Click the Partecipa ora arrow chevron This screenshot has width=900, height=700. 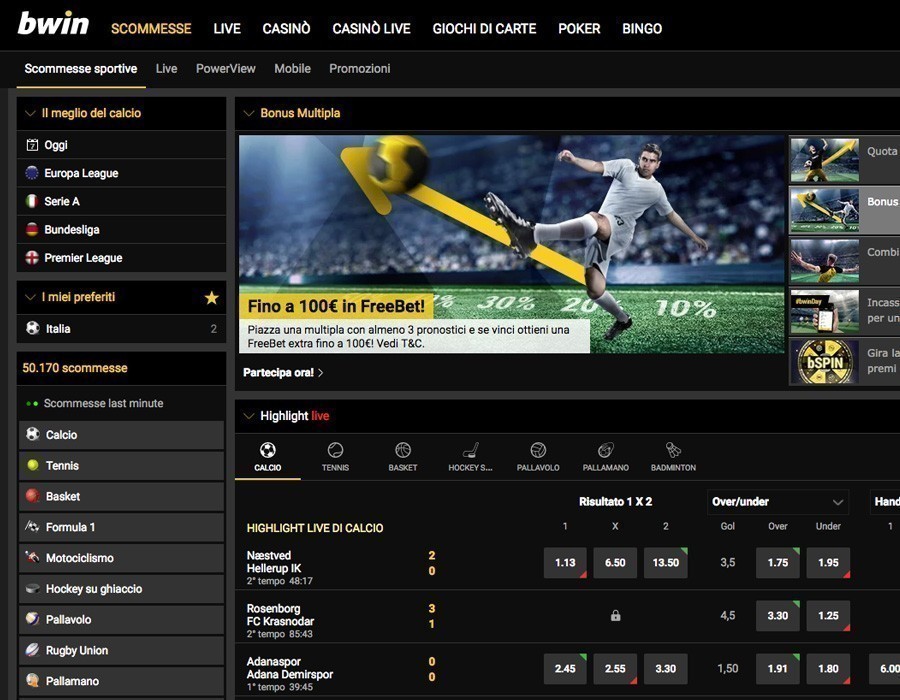pyautogui.click(x=320, y=372)
